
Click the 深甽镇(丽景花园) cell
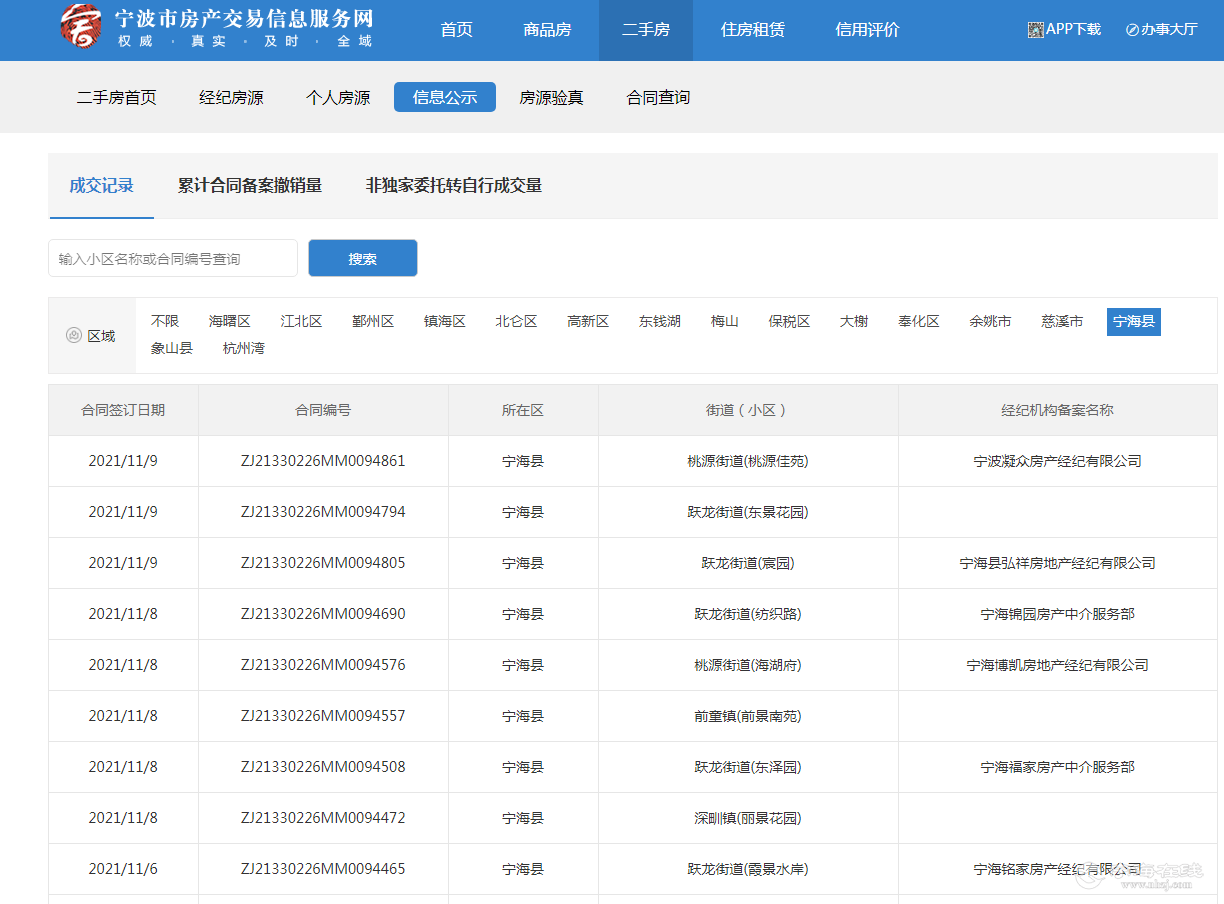[x=748, y=818]
